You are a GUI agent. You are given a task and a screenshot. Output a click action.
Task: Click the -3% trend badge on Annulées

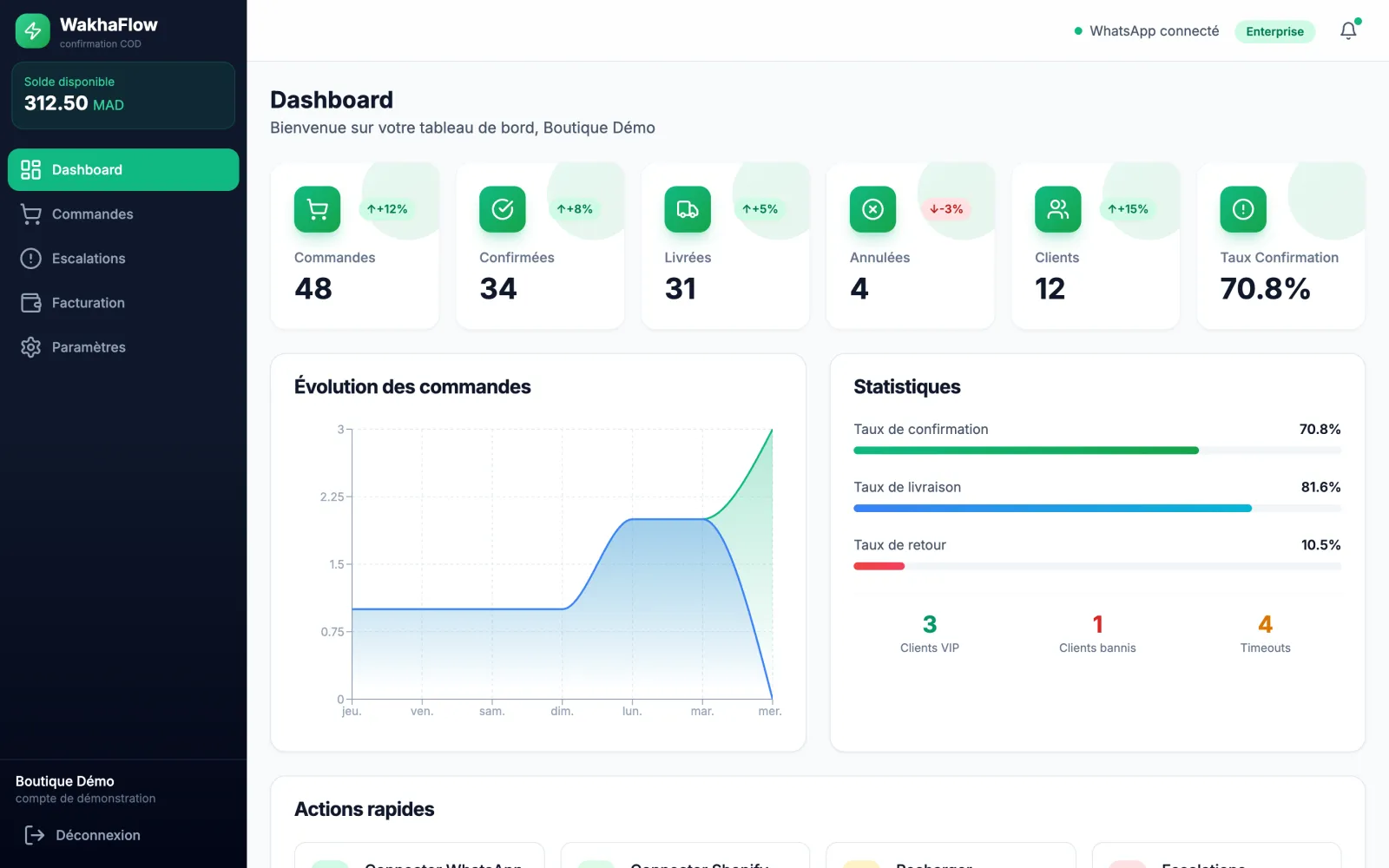click(x=946, y=209)
